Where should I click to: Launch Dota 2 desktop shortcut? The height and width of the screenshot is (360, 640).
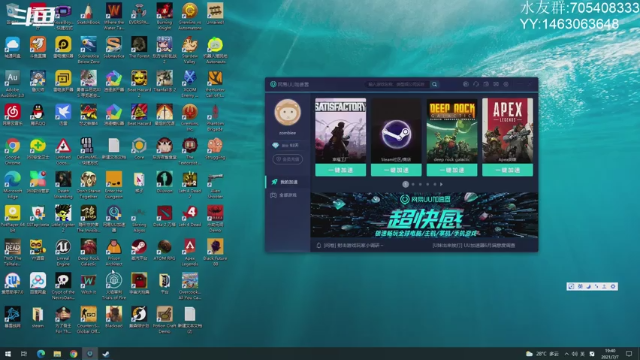(x=164, y=216)
